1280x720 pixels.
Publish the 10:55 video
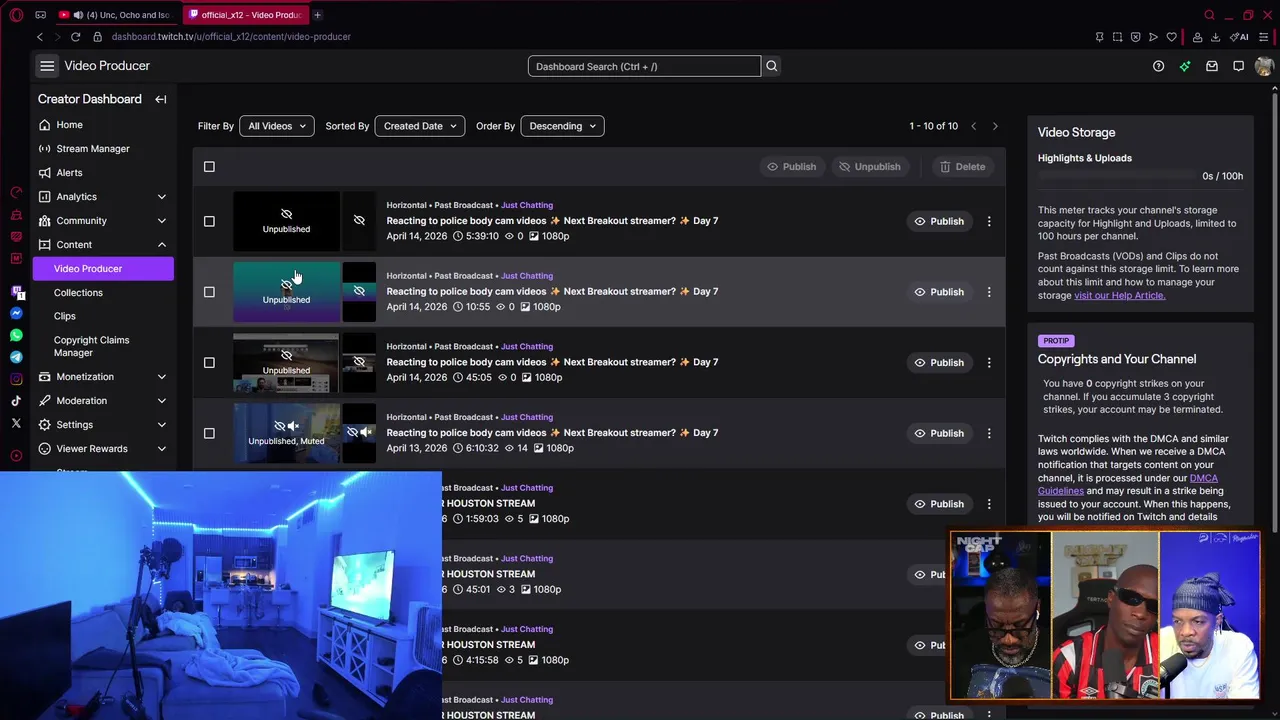(939, 292)
